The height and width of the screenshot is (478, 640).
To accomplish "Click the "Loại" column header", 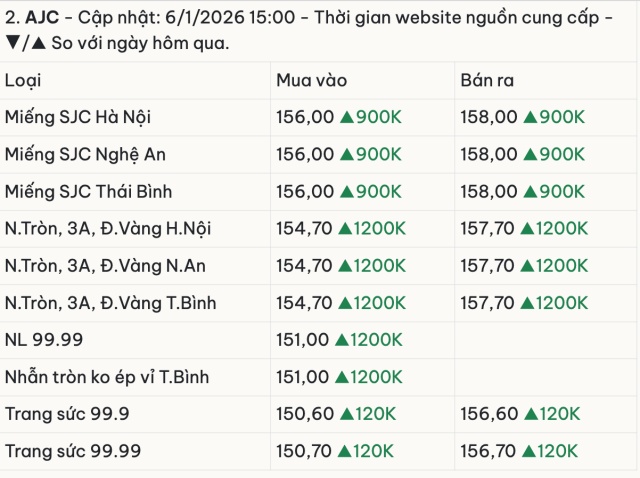I will [x=23, y=81].
